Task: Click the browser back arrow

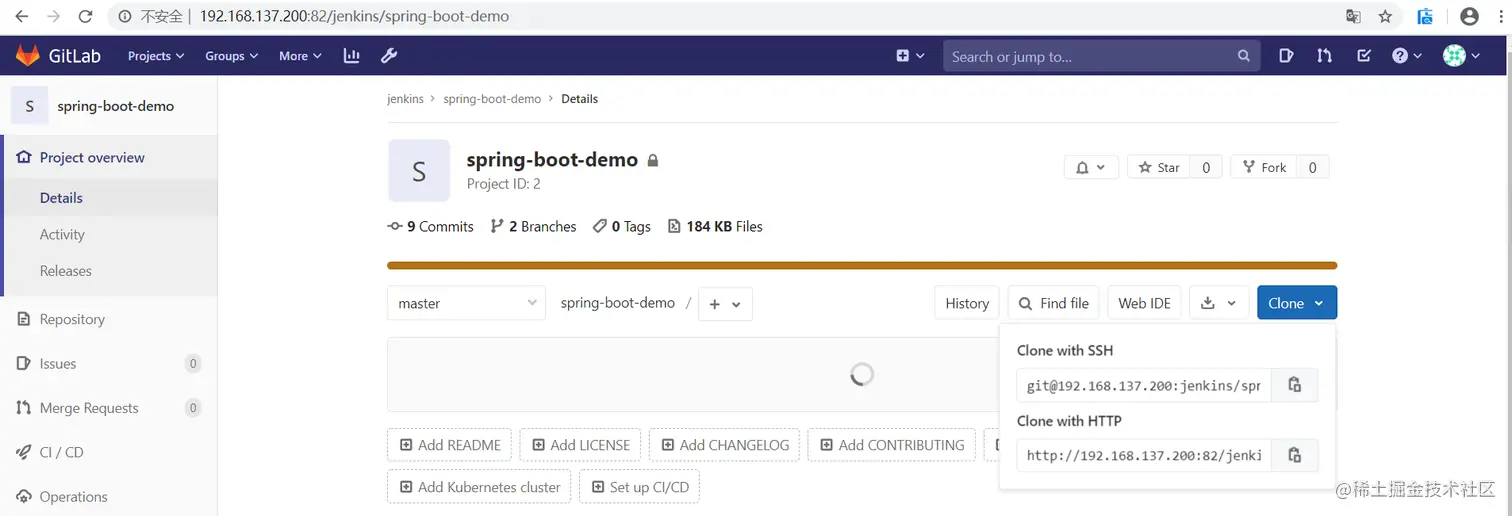Action: [21, 16]
